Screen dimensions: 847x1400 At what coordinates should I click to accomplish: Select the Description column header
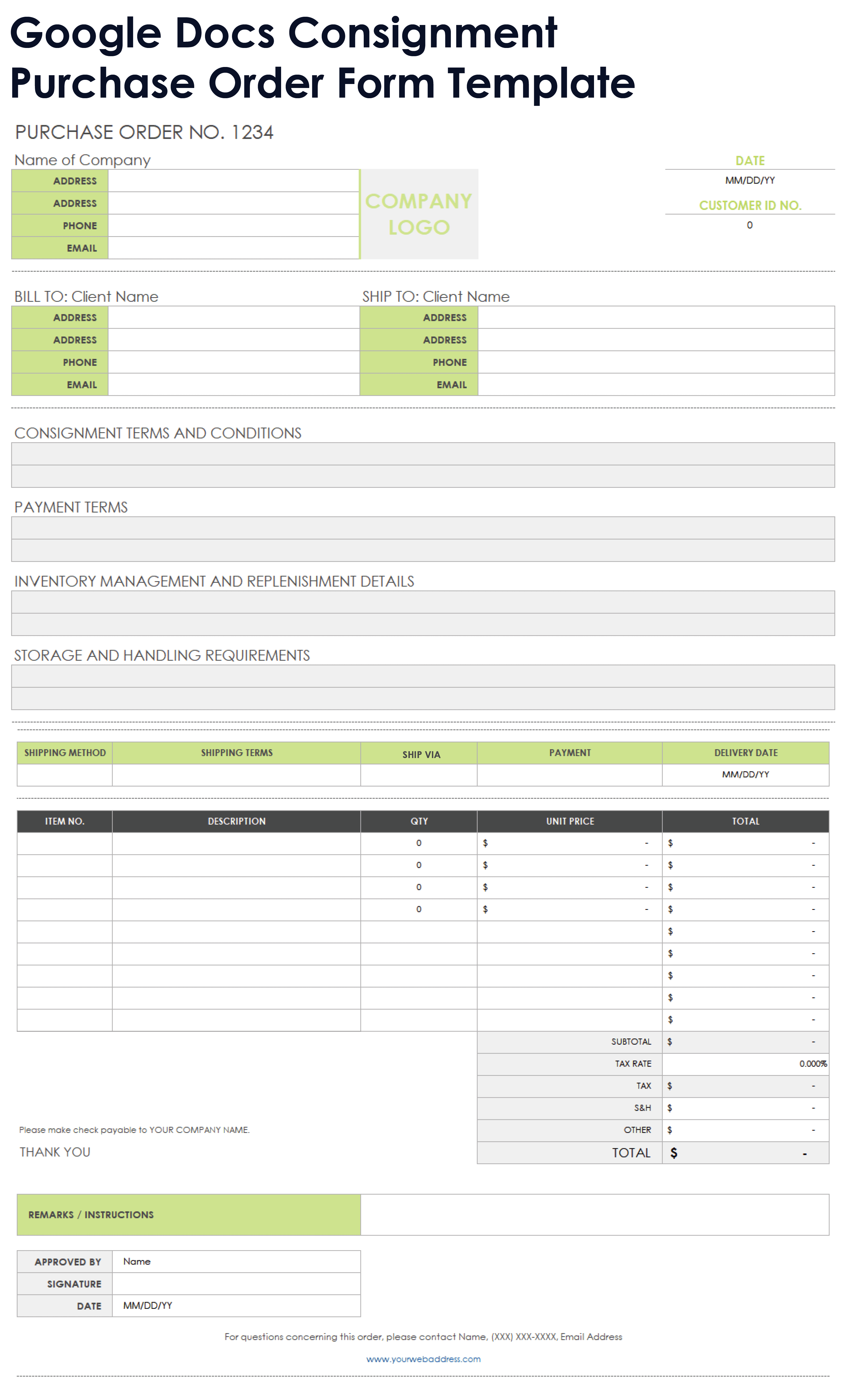[x=237, y=822]
